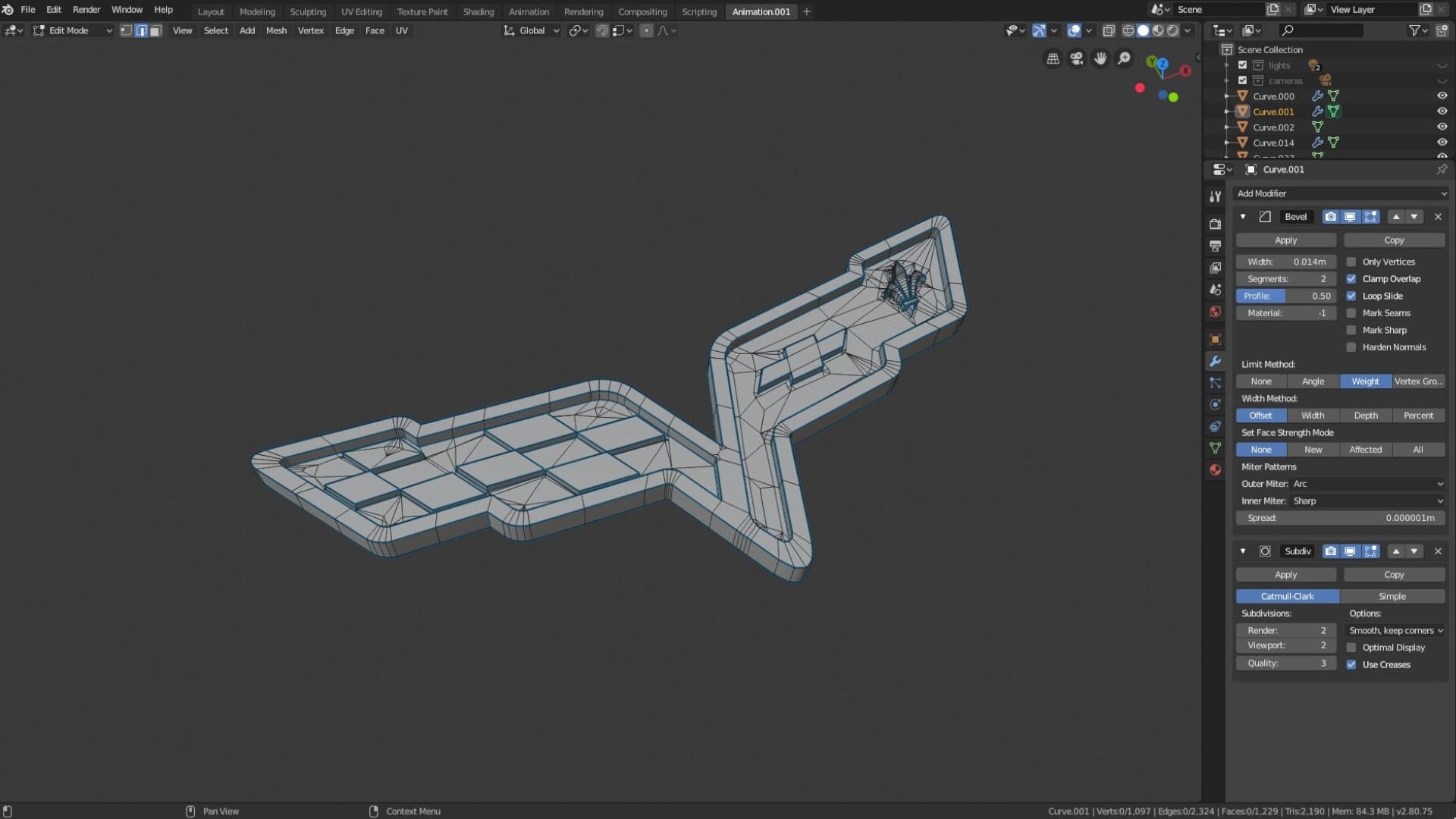Toggle camera view icon in viewport

tap(1076, 58)
